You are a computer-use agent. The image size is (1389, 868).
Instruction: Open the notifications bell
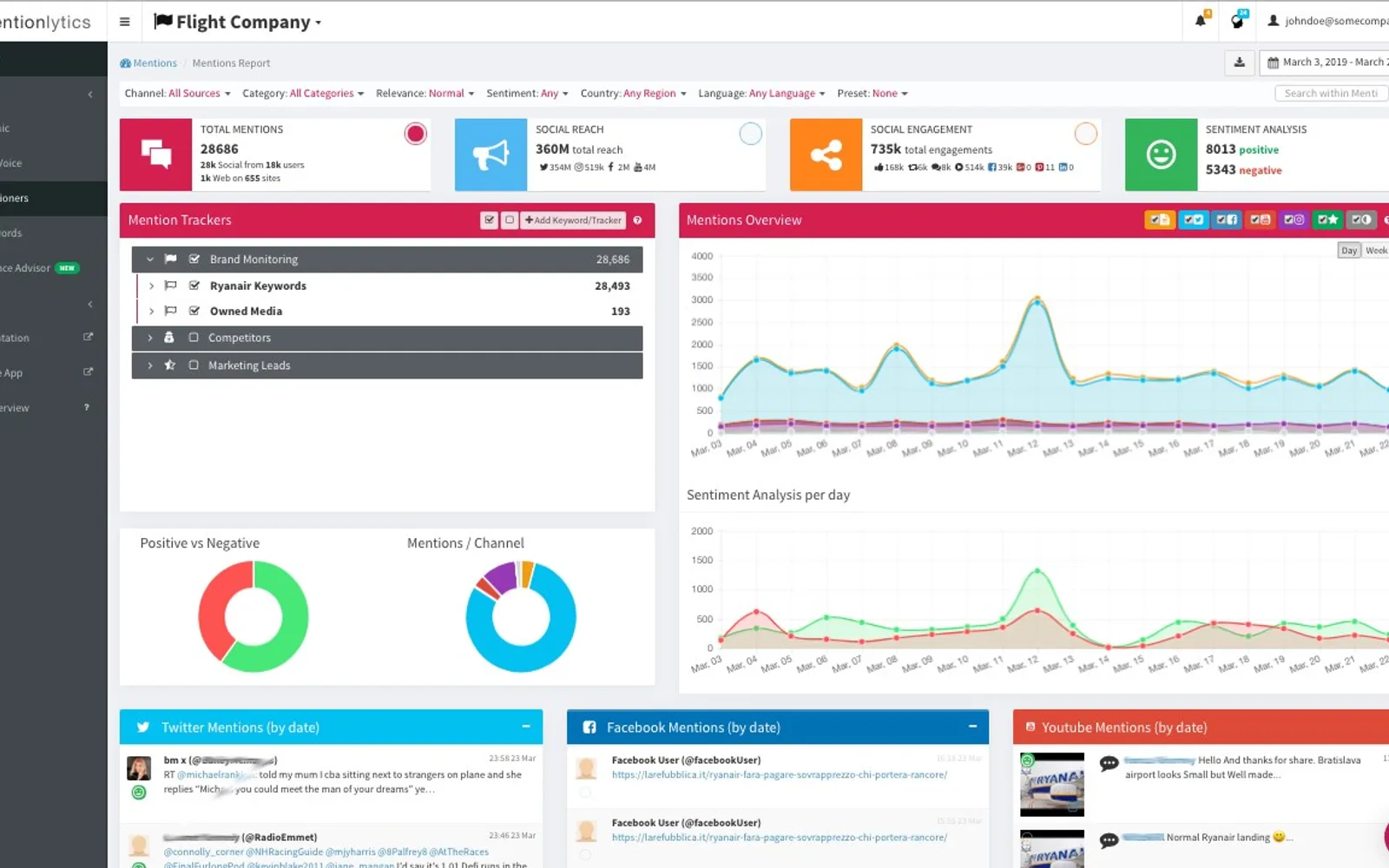click(x=1201, y=21)
